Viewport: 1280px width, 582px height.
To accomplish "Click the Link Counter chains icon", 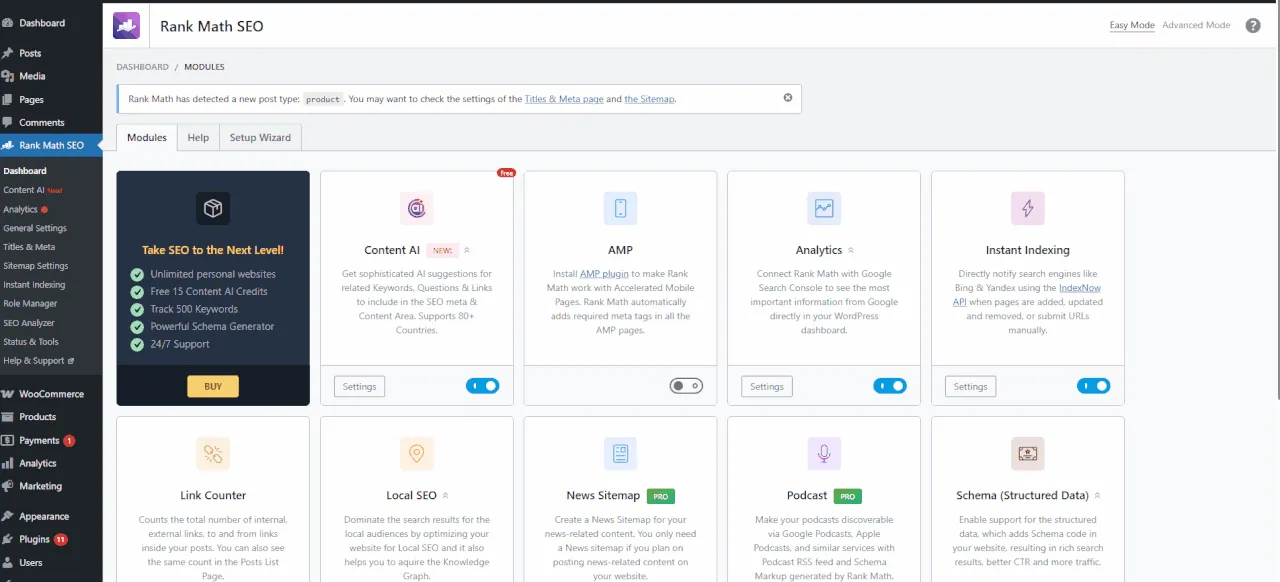I will (213, 453).
